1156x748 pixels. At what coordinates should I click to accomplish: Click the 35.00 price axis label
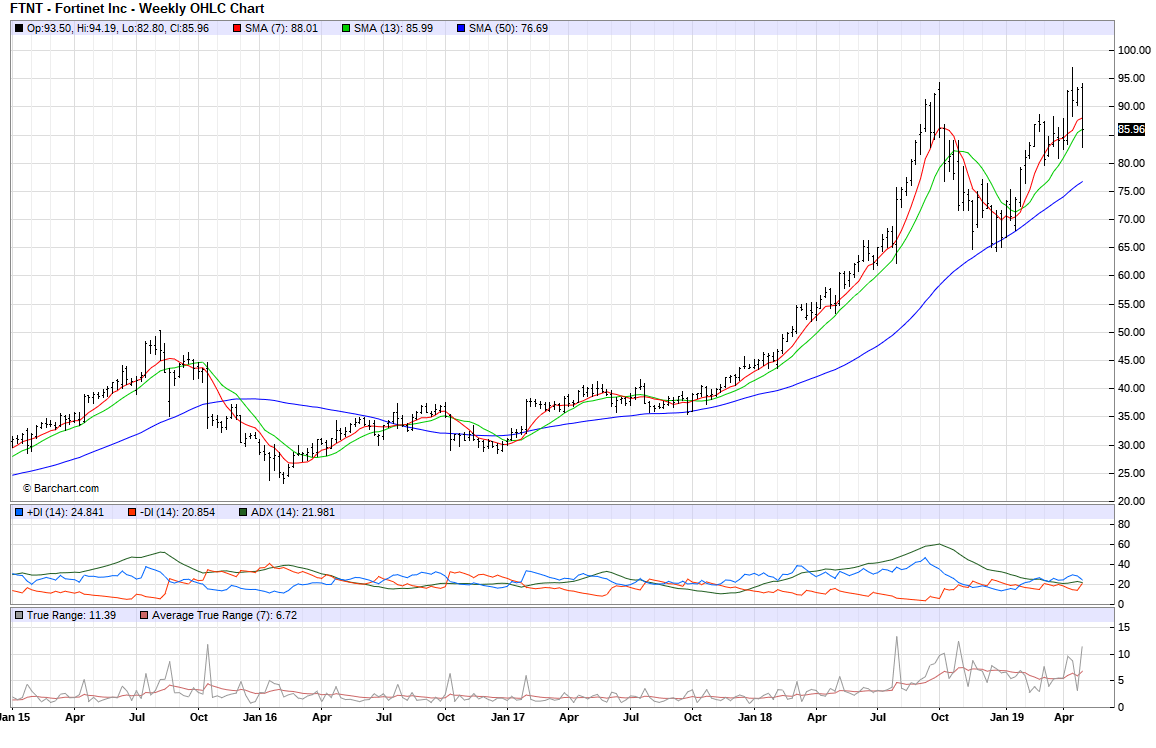click(x=1132, y=416)
